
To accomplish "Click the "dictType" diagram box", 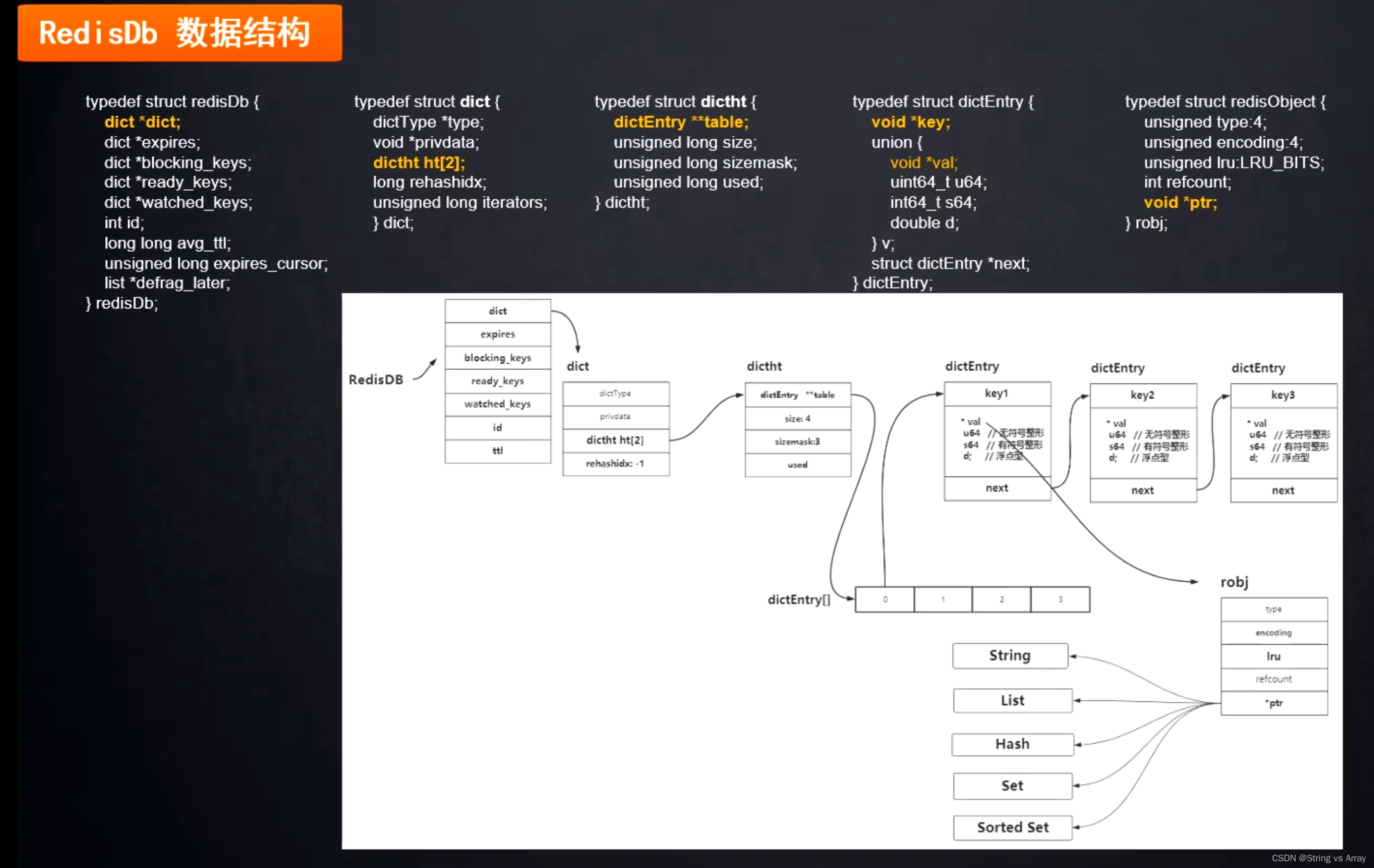I will [616, 394].
